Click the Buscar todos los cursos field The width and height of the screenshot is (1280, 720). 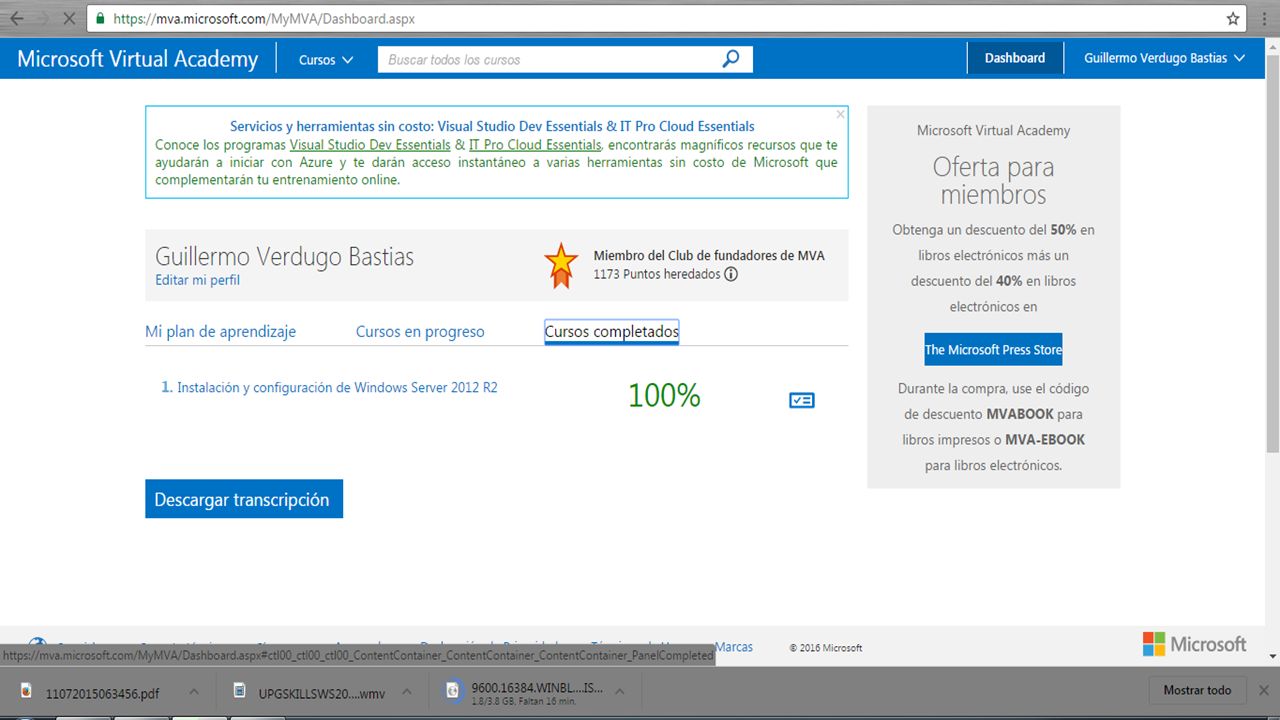click(x=550, y=59)
